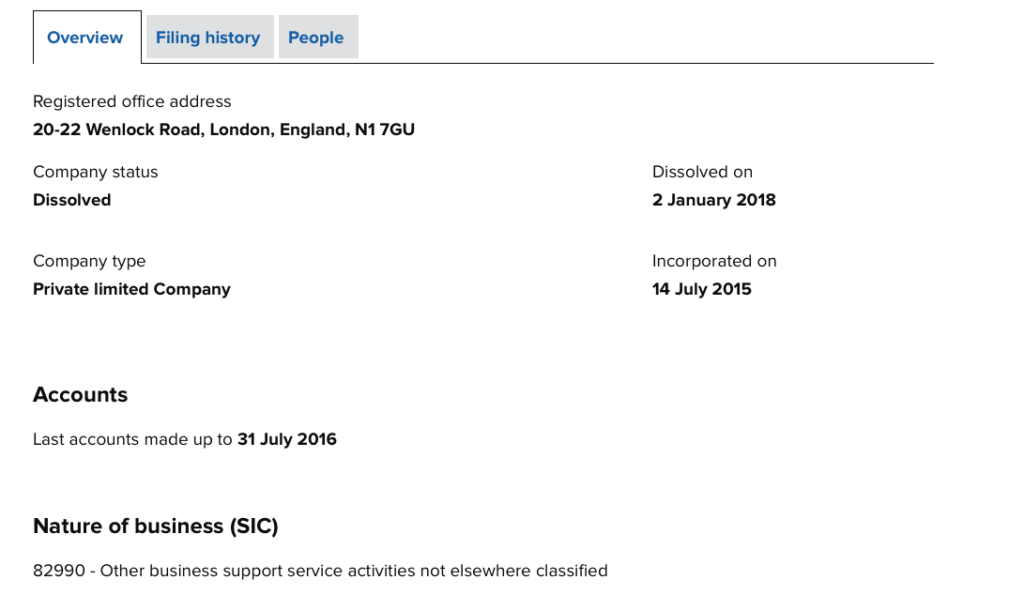Screen dimensions: 1024x595
Task: Click the Dissolved on label
Action: click(x=702, y=172)
